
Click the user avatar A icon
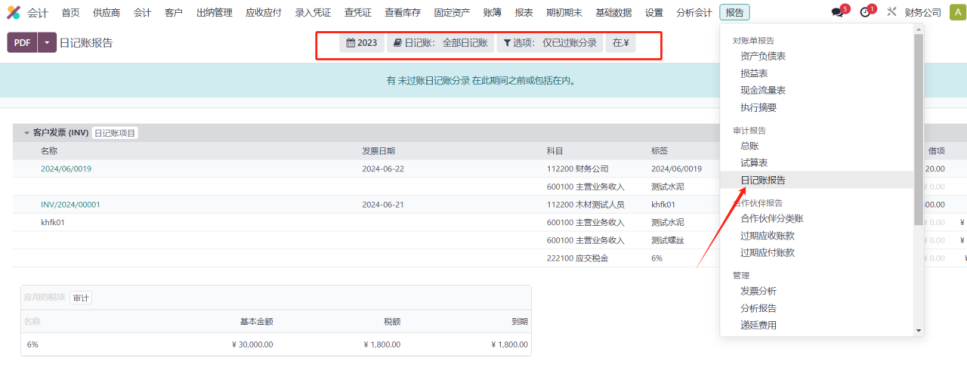tap(958, 12)
